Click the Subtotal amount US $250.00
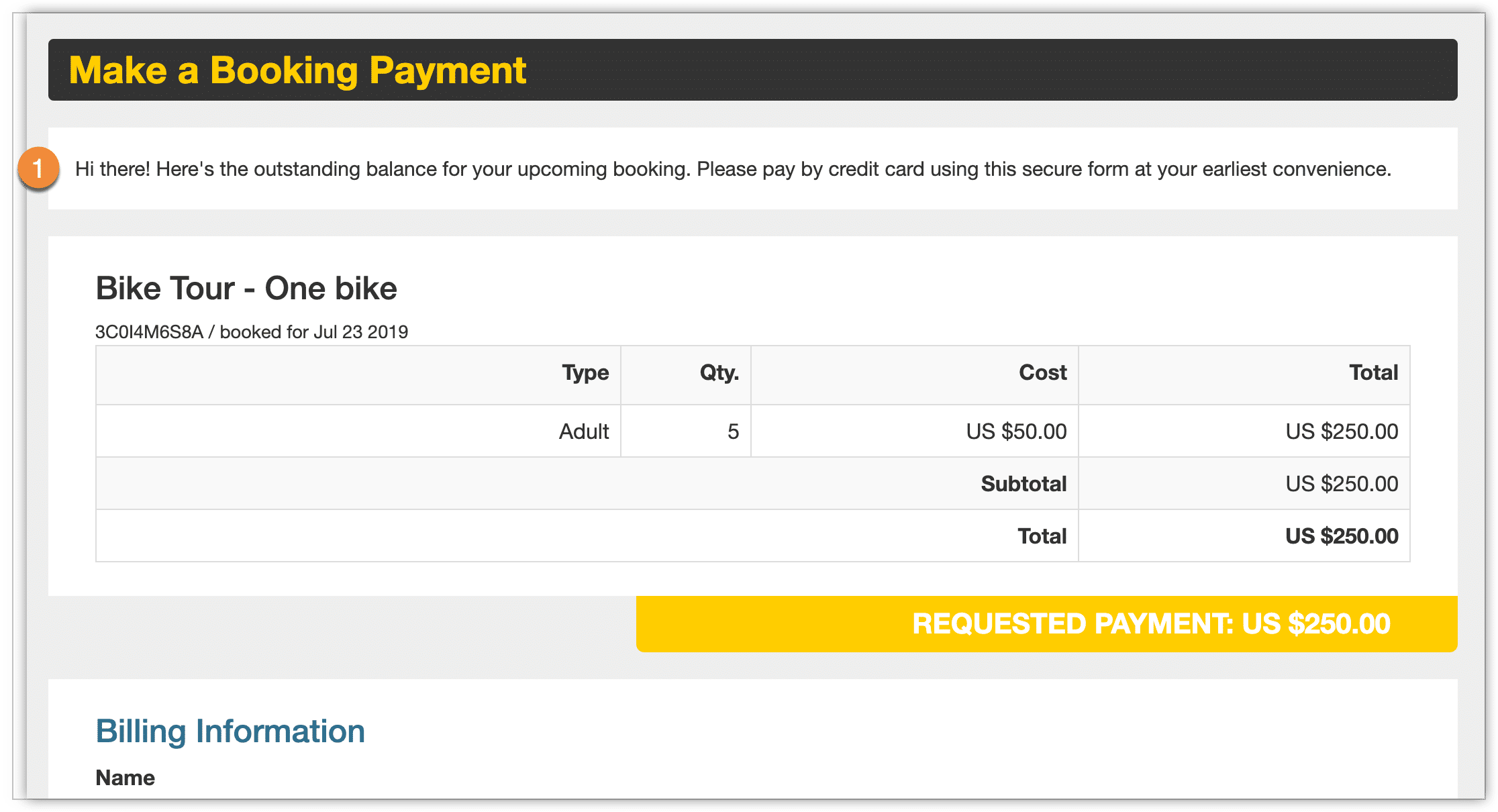 tap(1342, 484)
